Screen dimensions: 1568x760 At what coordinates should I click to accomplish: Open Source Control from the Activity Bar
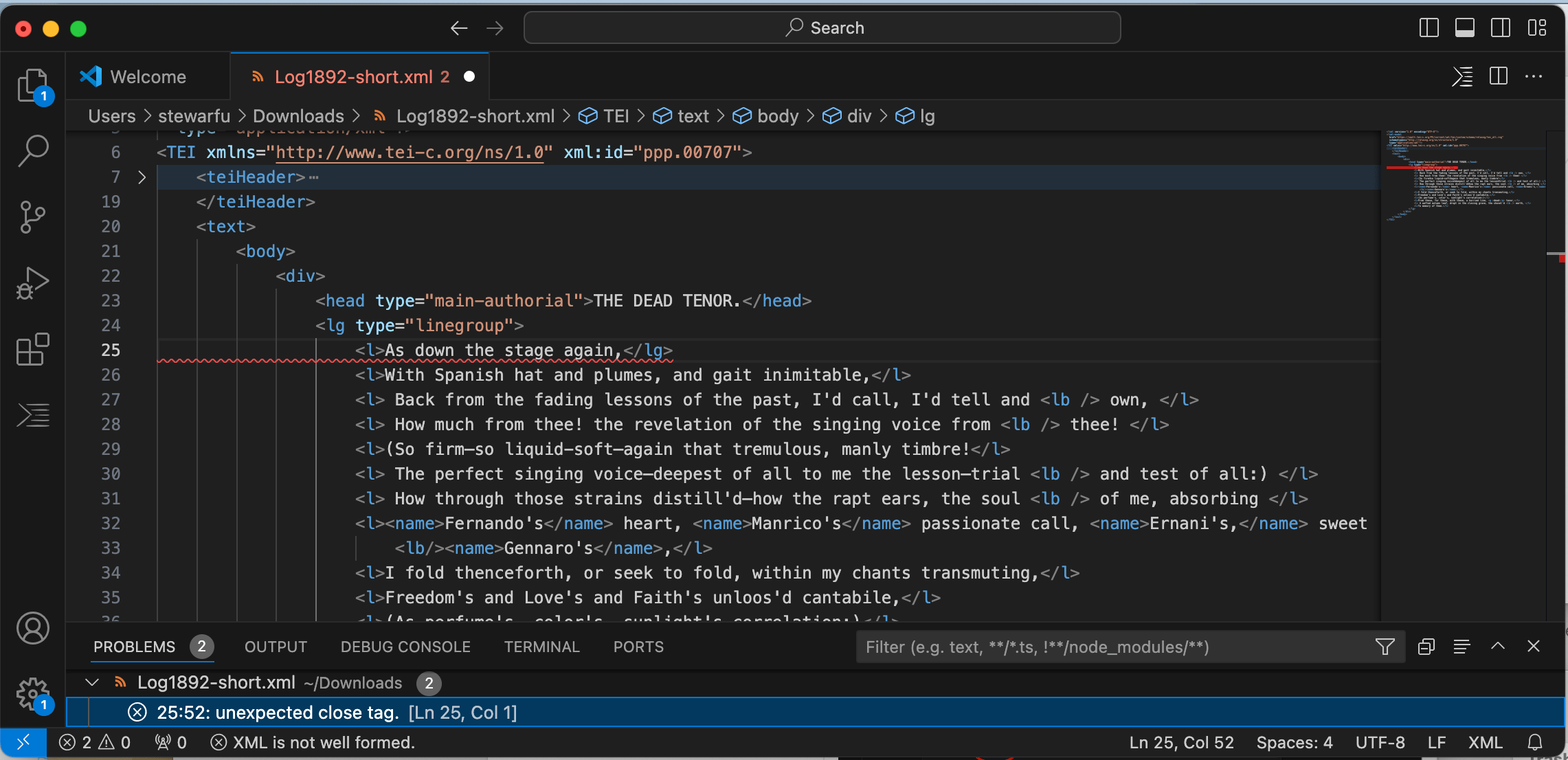click(32, 216)
